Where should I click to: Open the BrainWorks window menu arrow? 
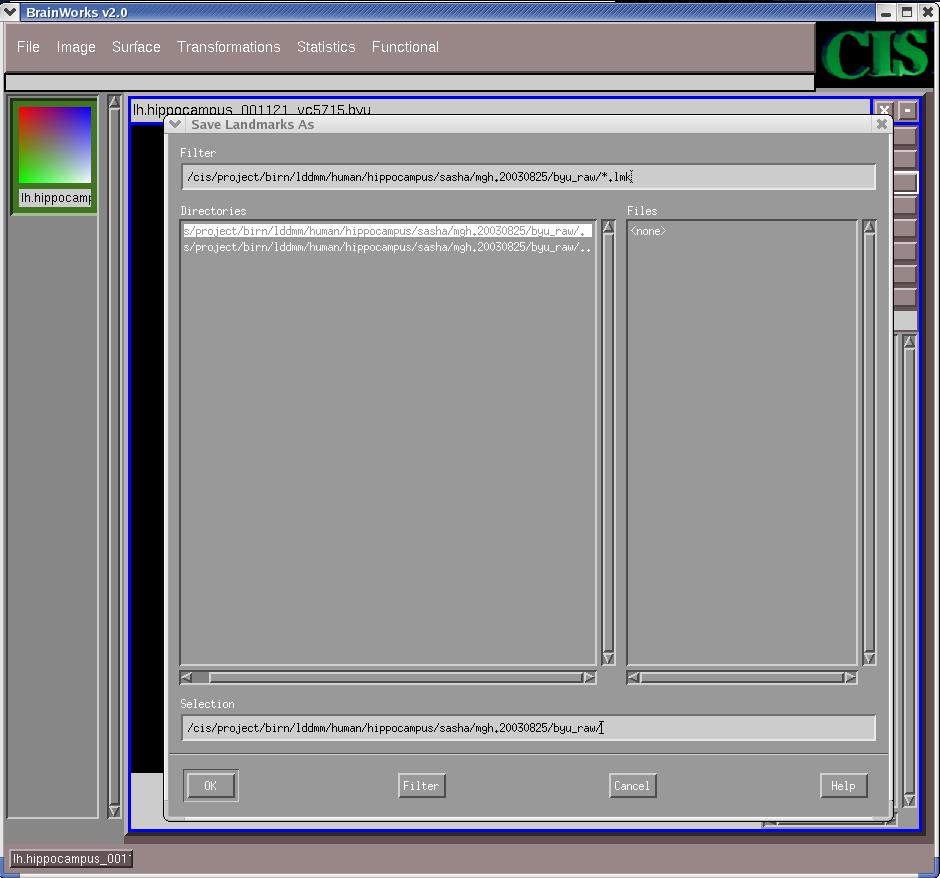pos(10,12)
